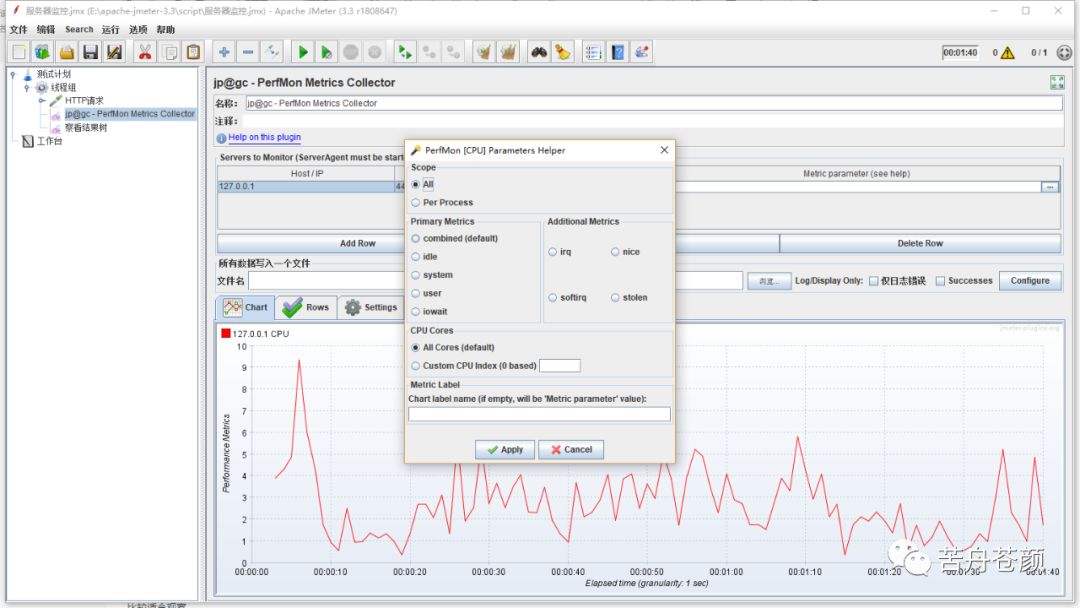
Task: Collapse the 测试计划 tree node
Action: pos(13,74)
